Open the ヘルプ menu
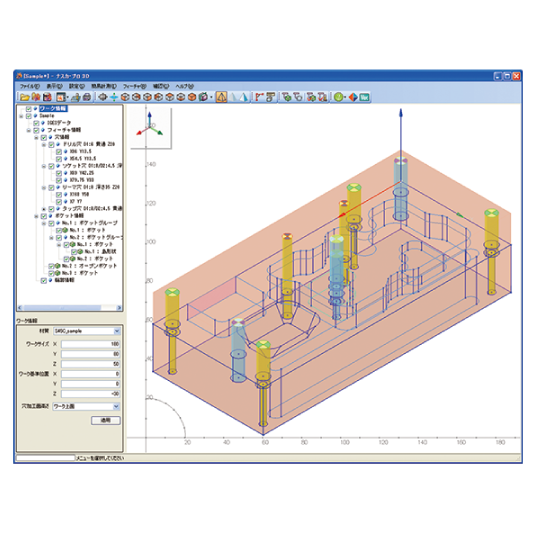 [184, 86]
